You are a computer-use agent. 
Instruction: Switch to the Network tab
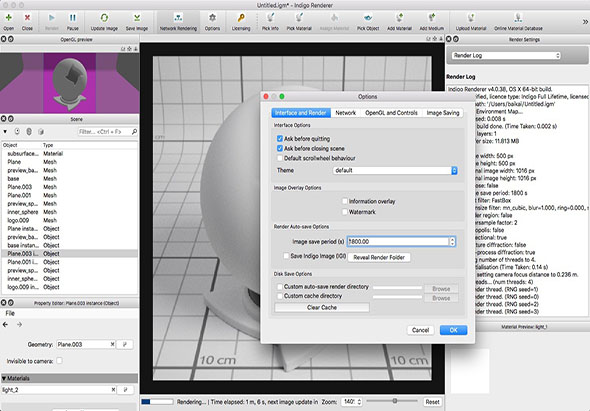[345, 113]
